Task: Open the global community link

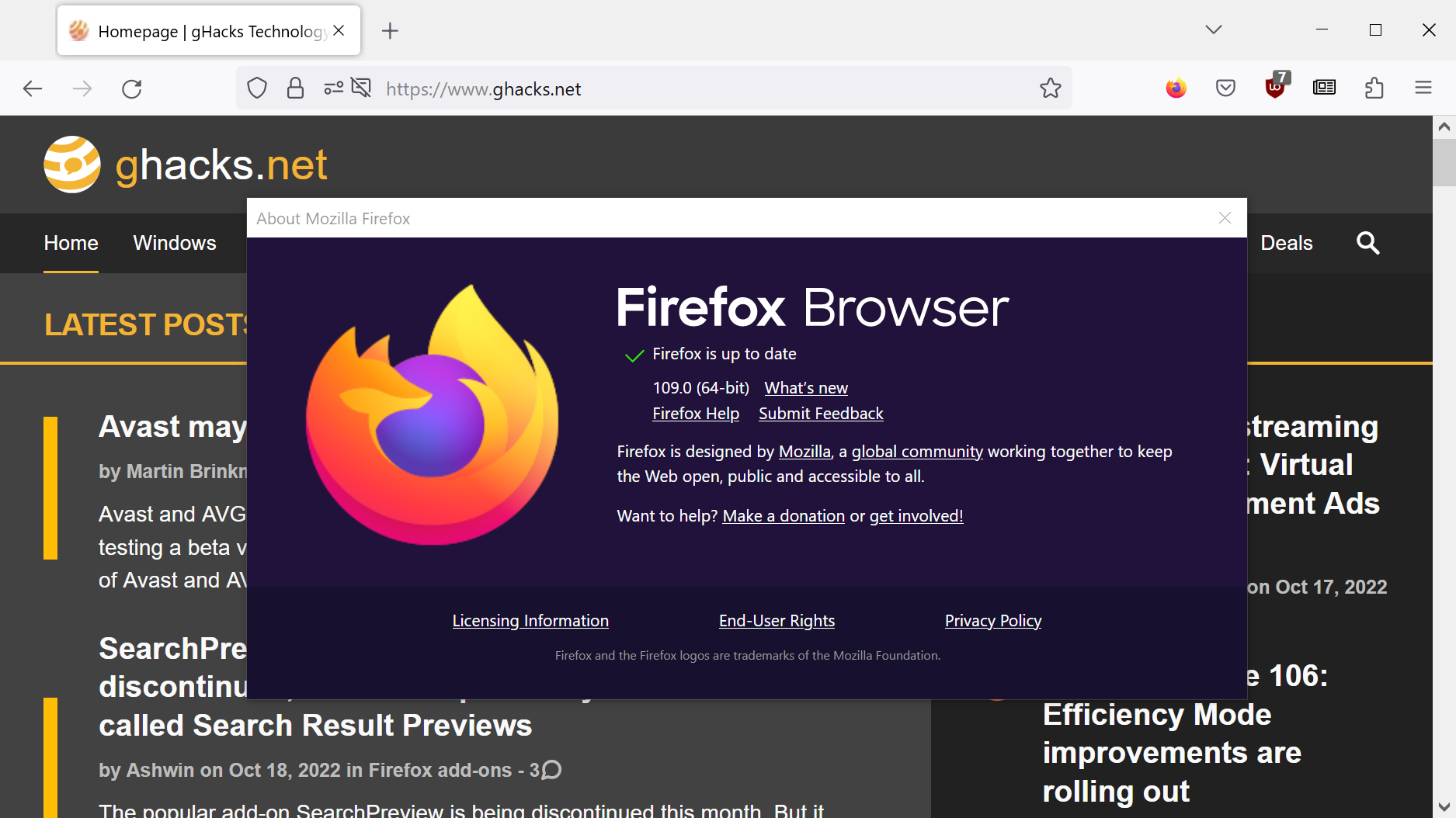Action: [917, 452]
